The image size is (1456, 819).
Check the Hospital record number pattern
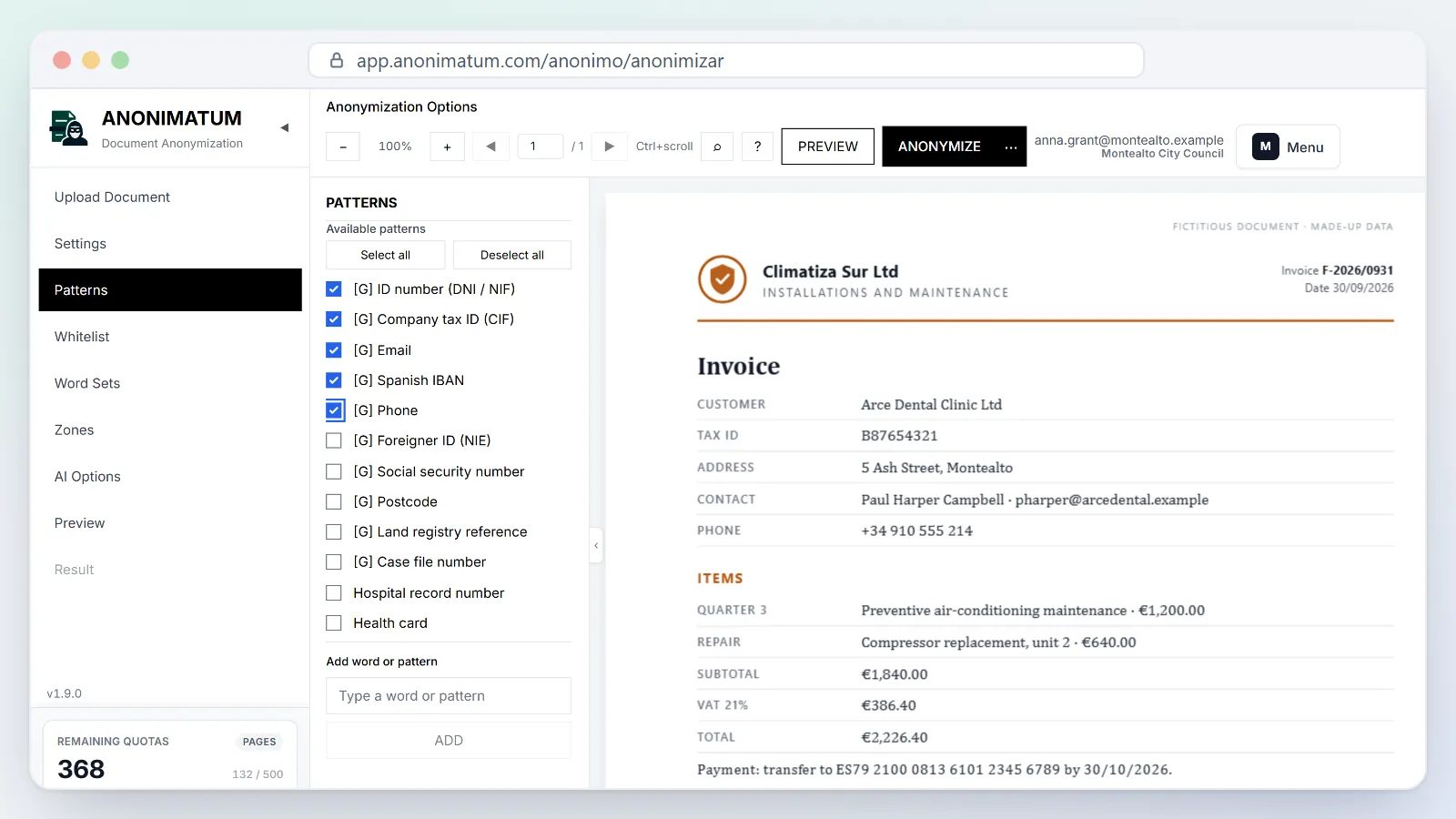pyautogui.click(x=334, y=592)
